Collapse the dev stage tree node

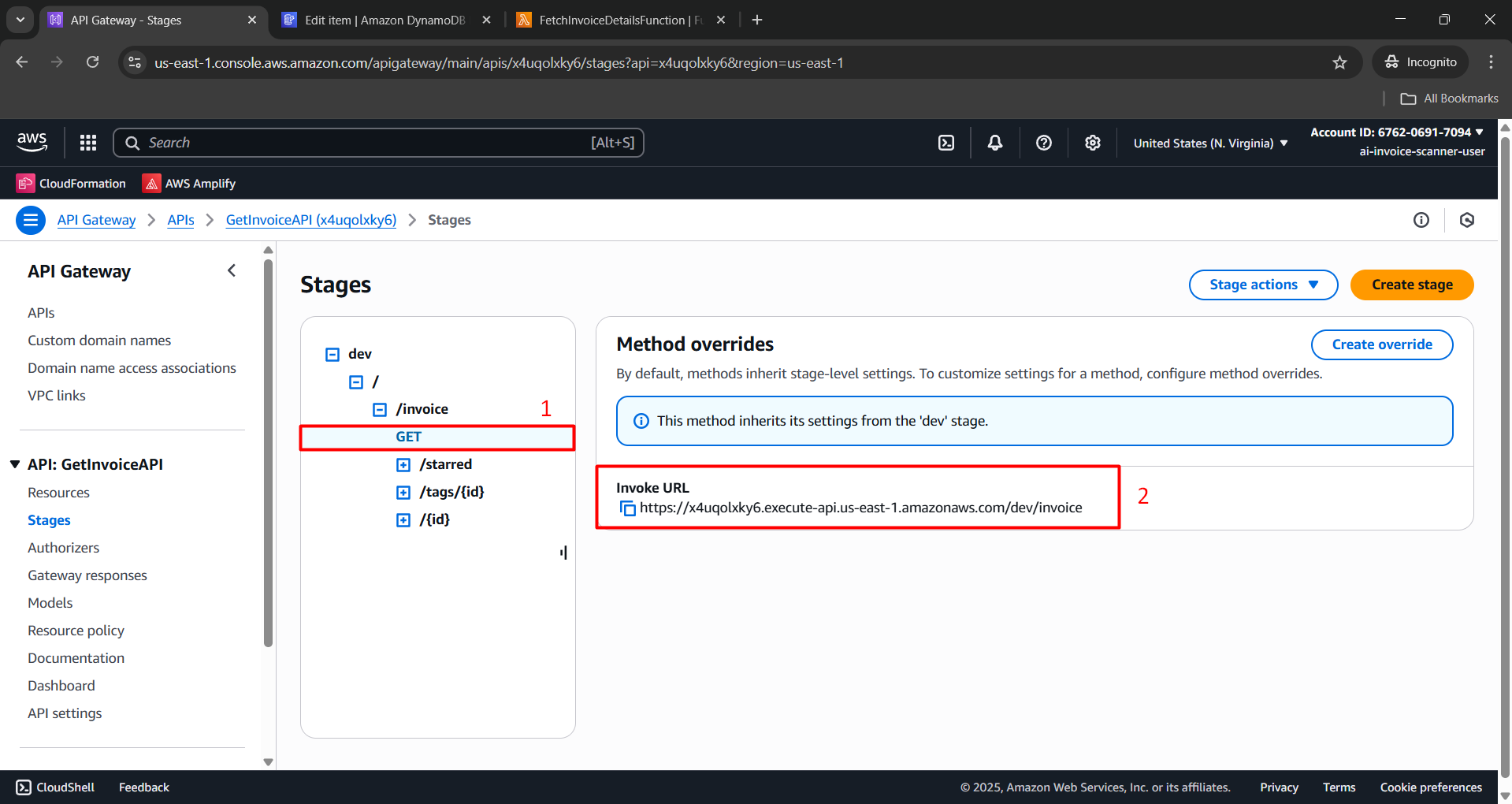332,355
